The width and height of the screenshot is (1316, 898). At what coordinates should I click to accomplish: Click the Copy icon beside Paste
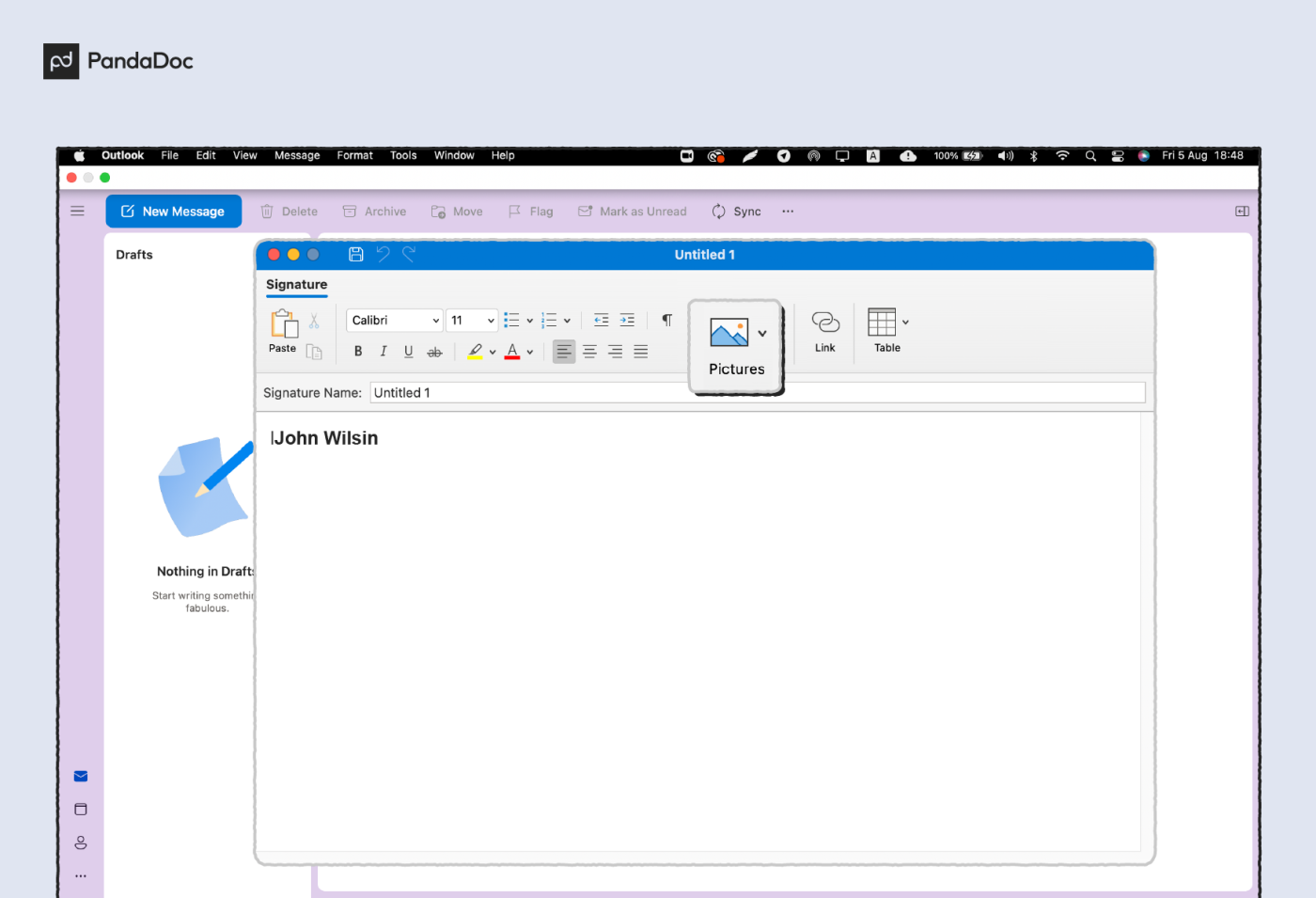coord(314,352)
